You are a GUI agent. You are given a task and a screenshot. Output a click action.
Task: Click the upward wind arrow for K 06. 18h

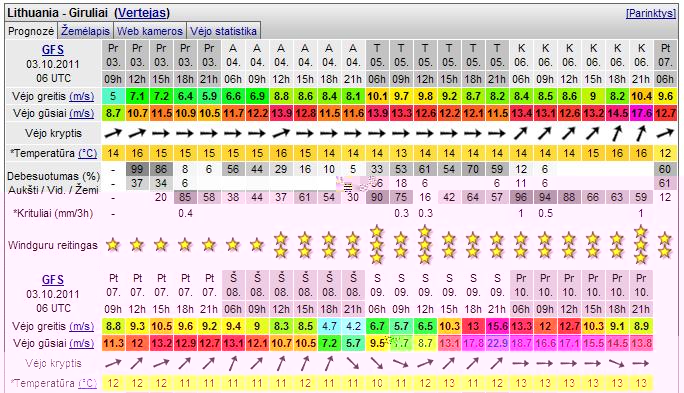click(617, 133)
